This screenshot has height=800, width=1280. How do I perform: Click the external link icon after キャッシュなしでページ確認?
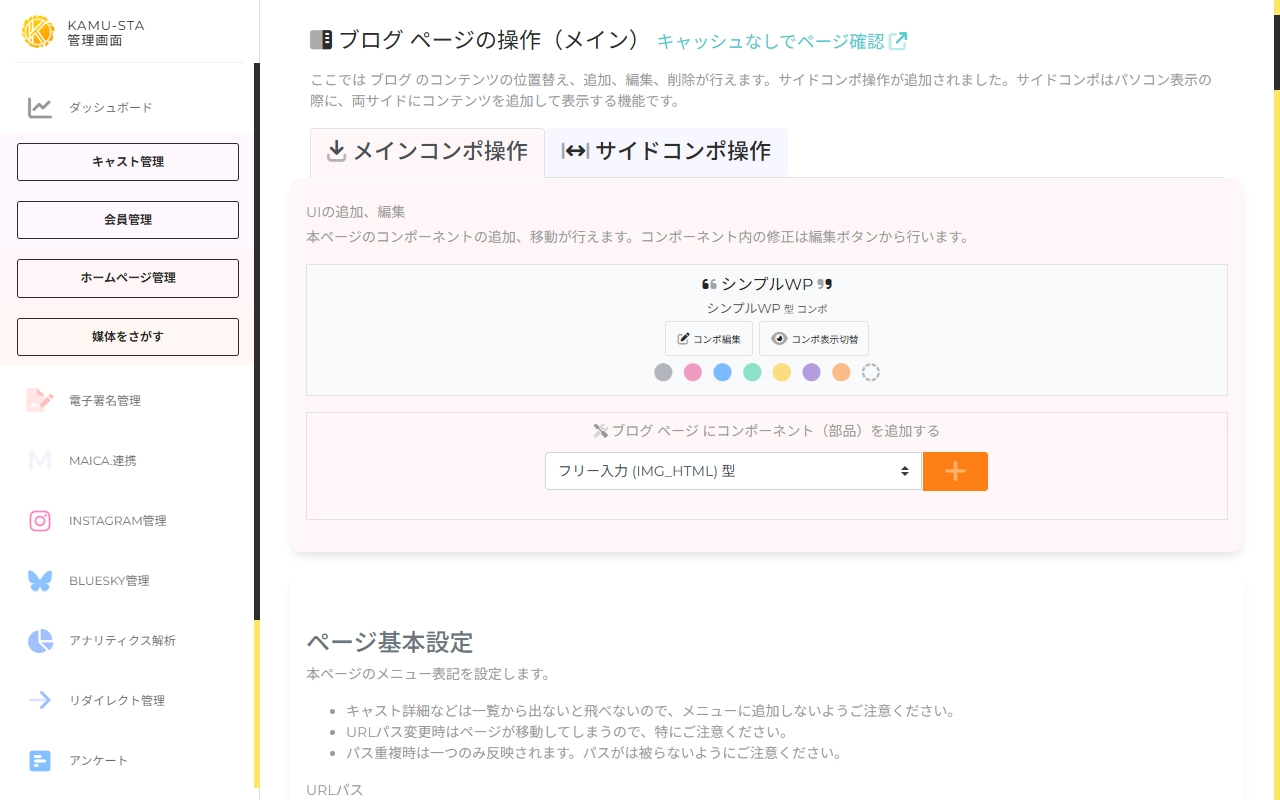(x=898, y=41)
